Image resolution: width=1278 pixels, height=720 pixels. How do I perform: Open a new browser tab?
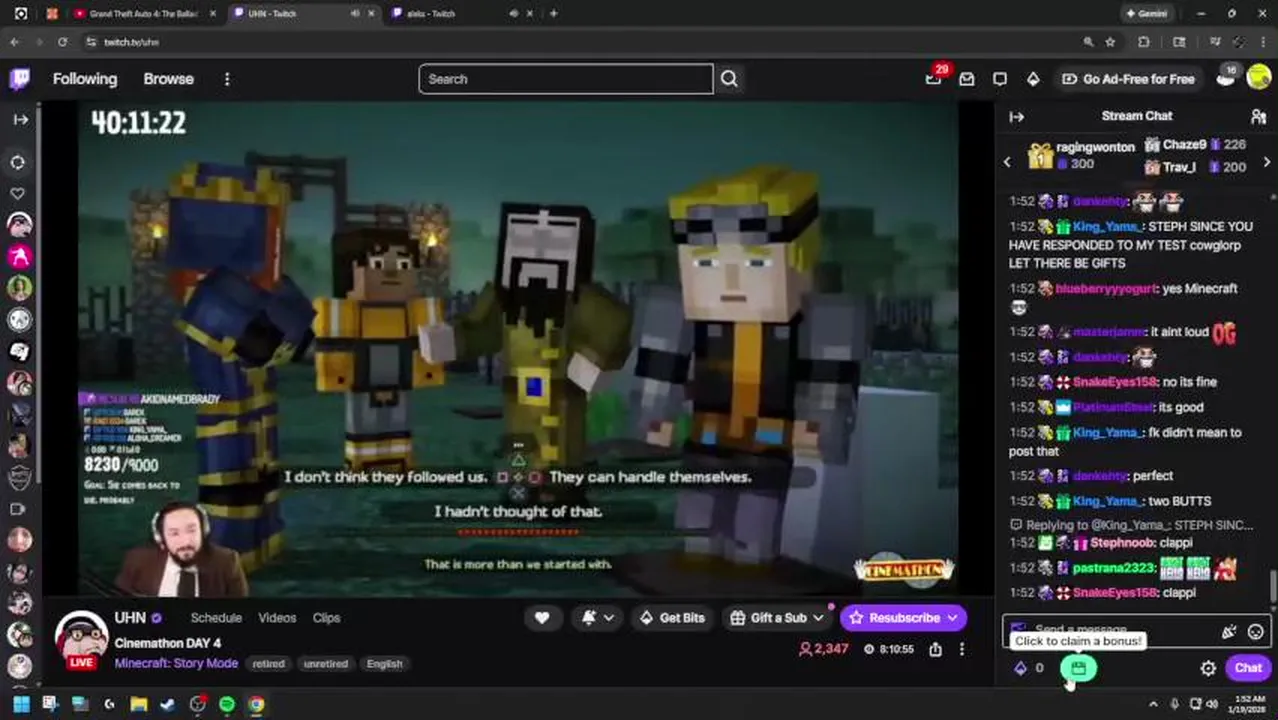(553, 14)
